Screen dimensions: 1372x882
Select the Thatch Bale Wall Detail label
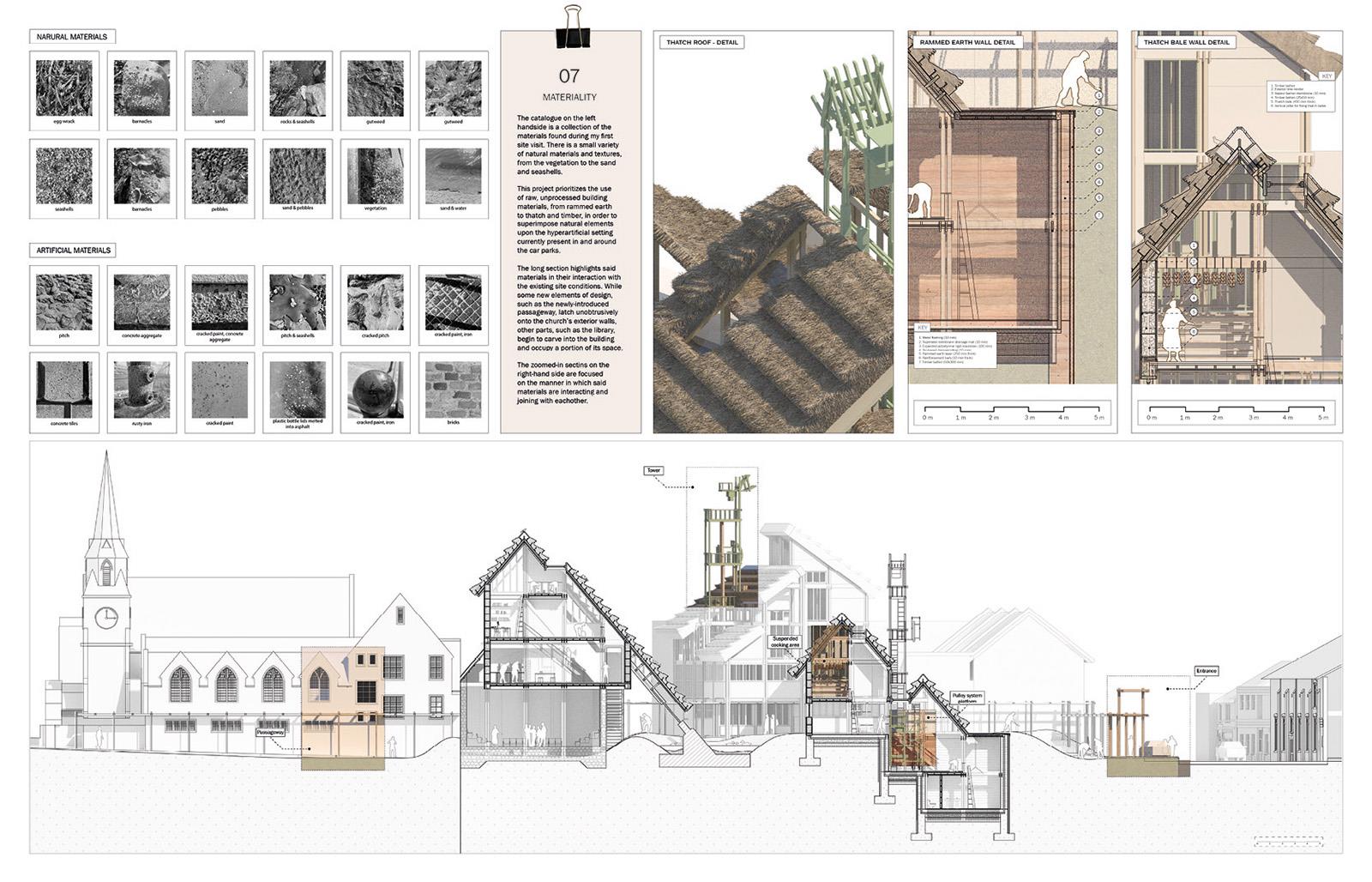tap(1186, 42)
